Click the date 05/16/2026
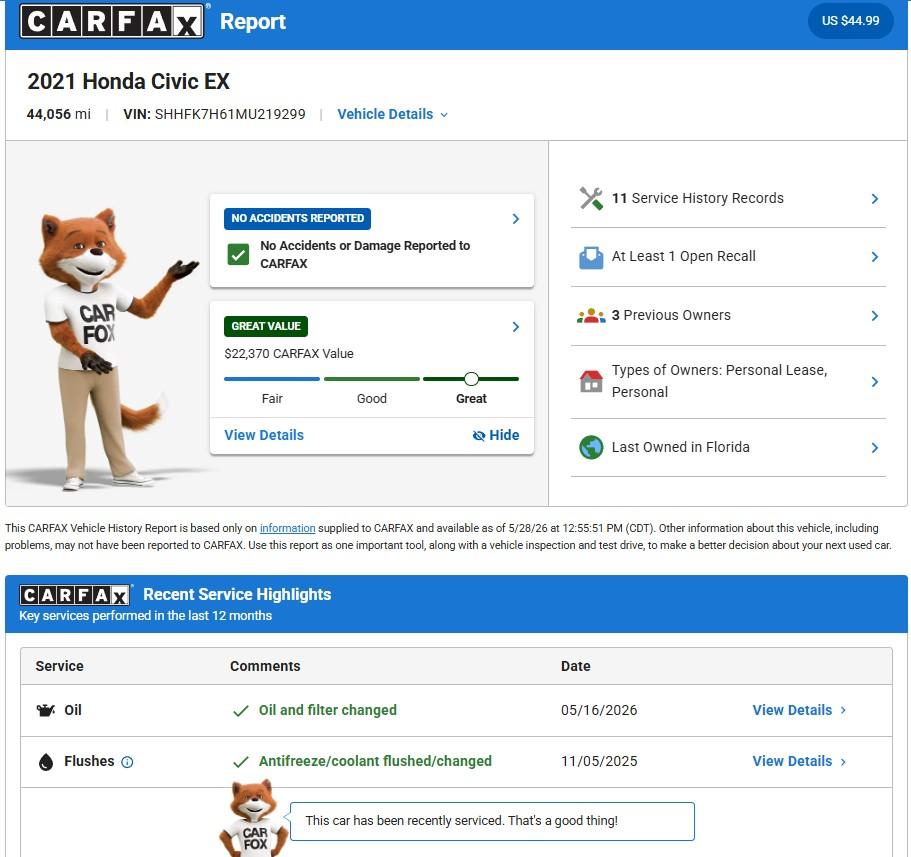Viewport: 911px width, 857px height. point(599,710)
